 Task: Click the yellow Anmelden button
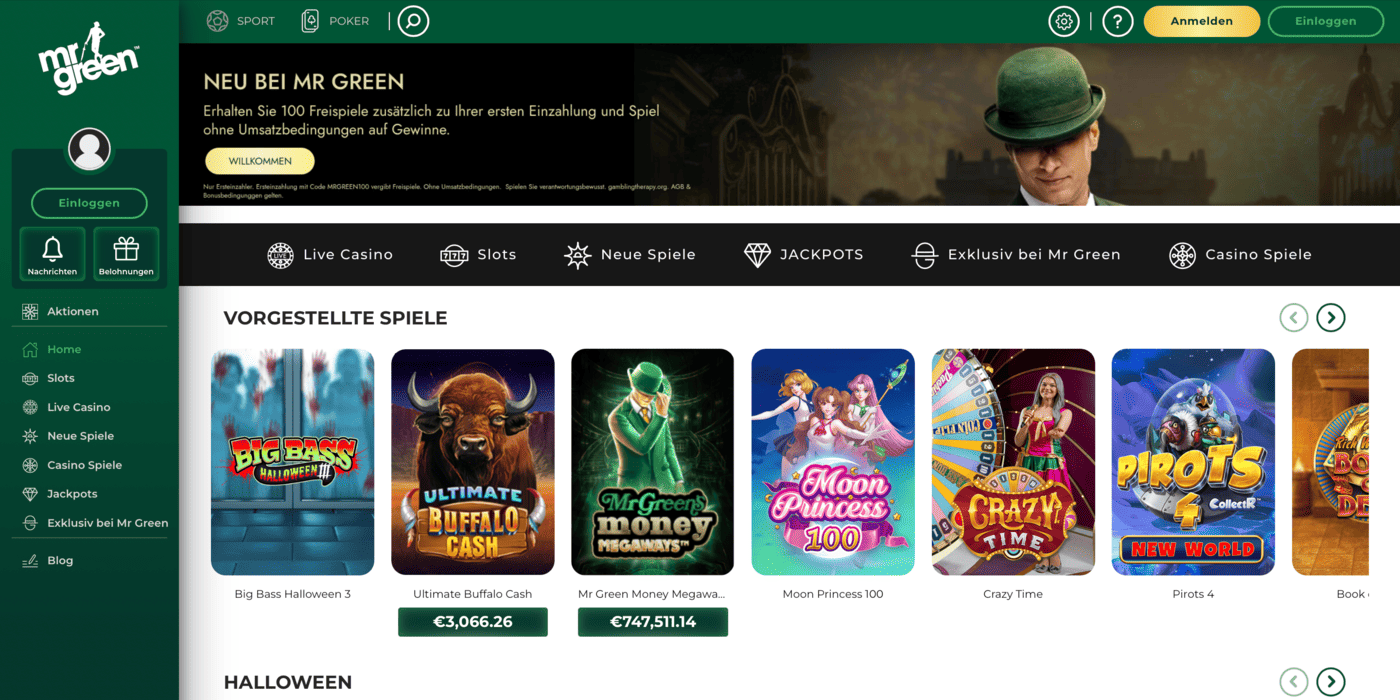pyautogui.click(x=1201, y=21)
